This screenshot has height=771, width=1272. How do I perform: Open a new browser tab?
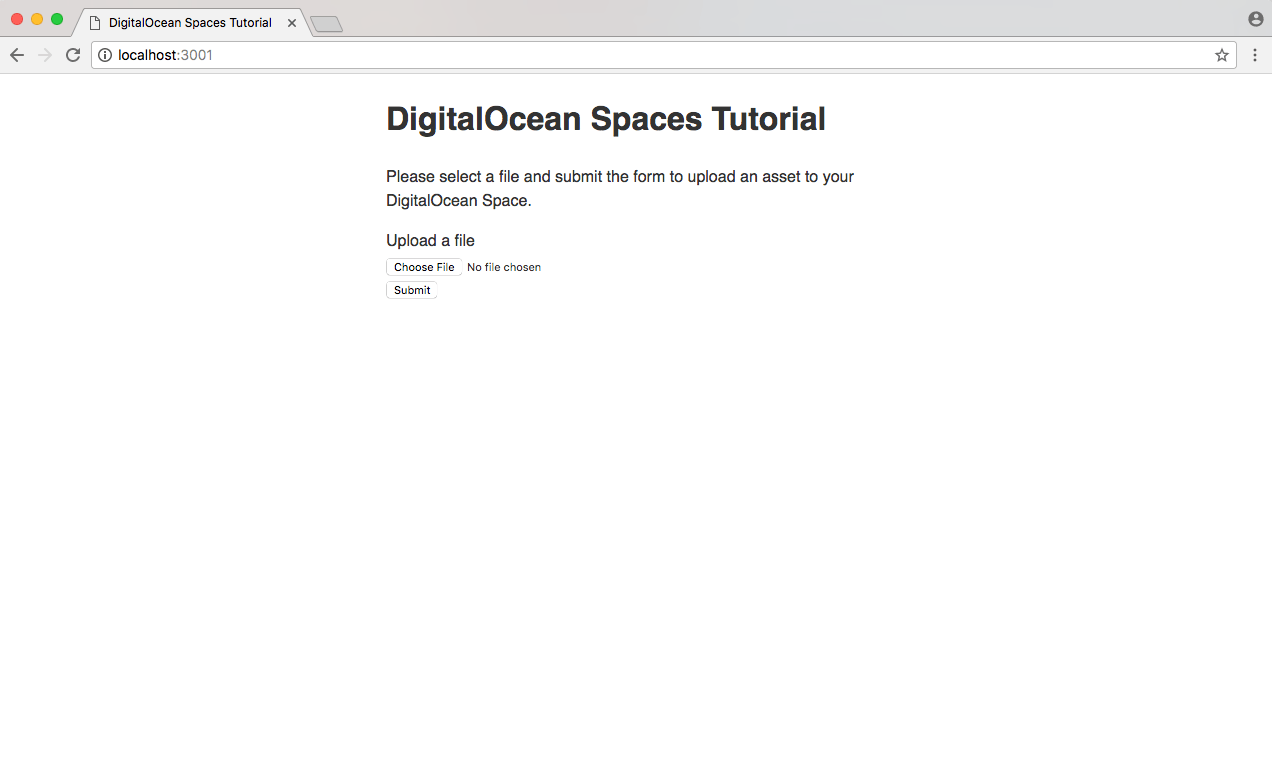click(x=325, y=22)
